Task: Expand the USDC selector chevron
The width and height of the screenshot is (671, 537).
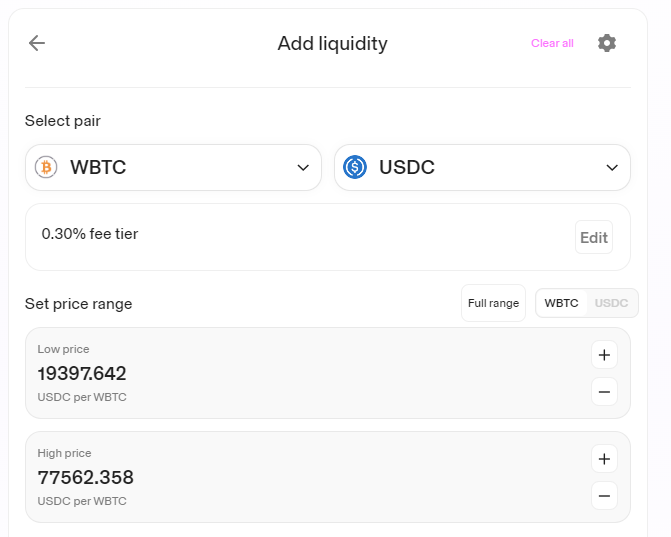Action: (612, 167)
